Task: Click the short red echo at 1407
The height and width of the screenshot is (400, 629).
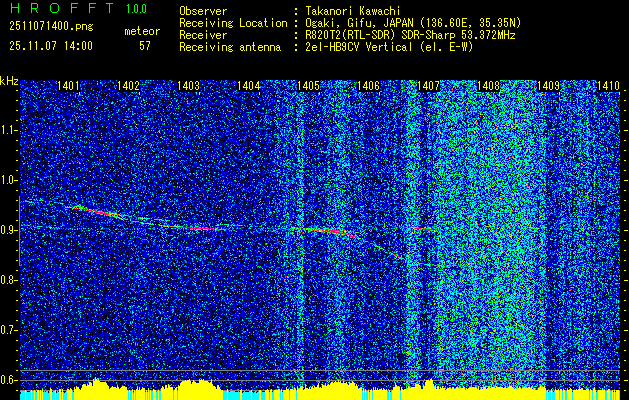Action: pos(424,229)
